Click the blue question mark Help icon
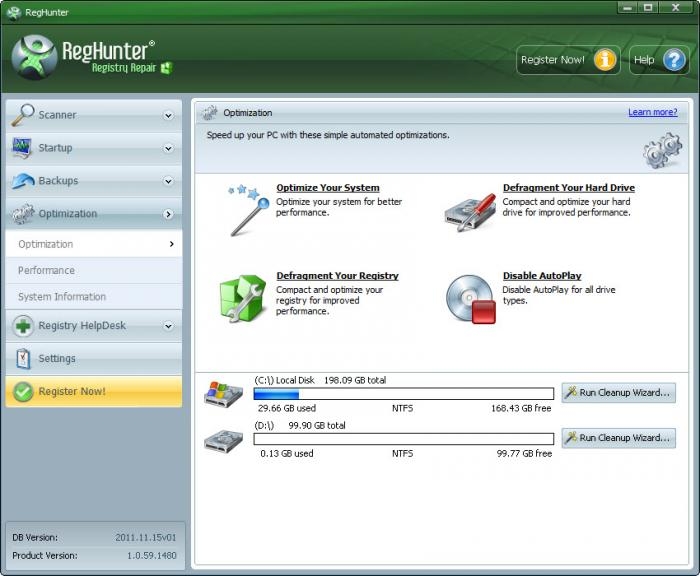Screen dimensions: 700x576 pyautogui.click(x=674, y=59)
